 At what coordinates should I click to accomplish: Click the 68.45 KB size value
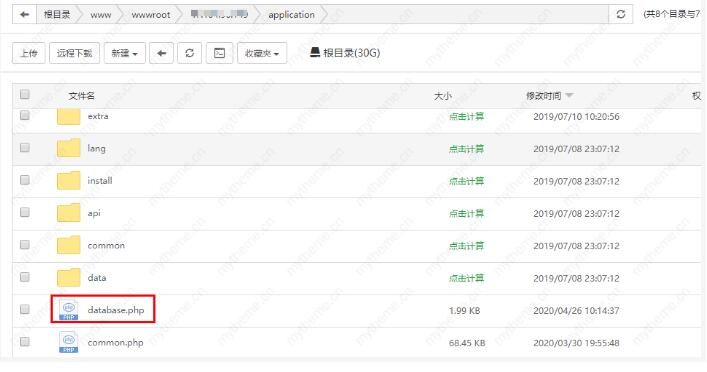(467, 343)
